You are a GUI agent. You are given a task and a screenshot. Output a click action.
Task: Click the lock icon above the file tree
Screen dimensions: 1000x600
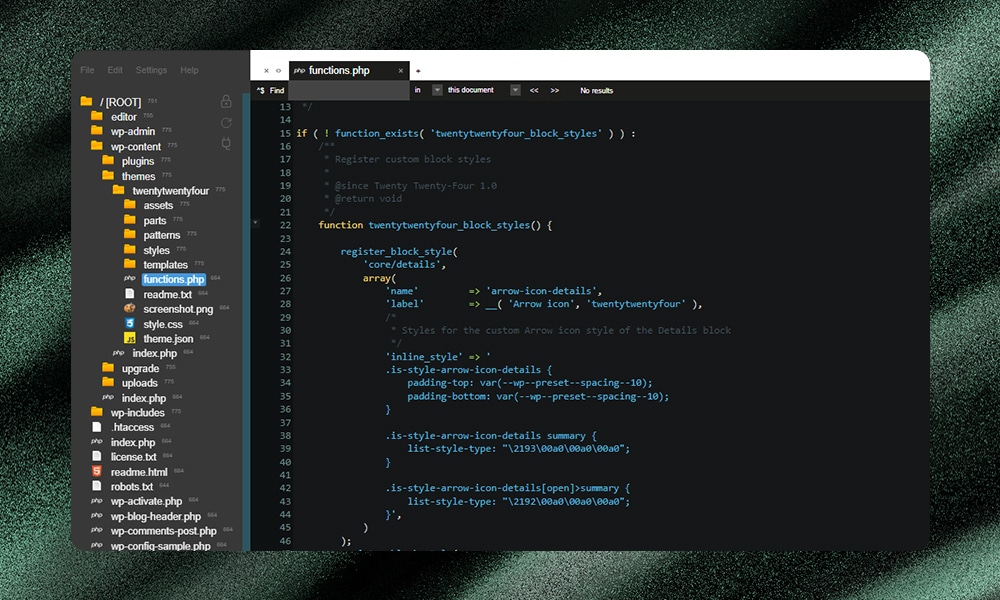(x=226, y=101)
